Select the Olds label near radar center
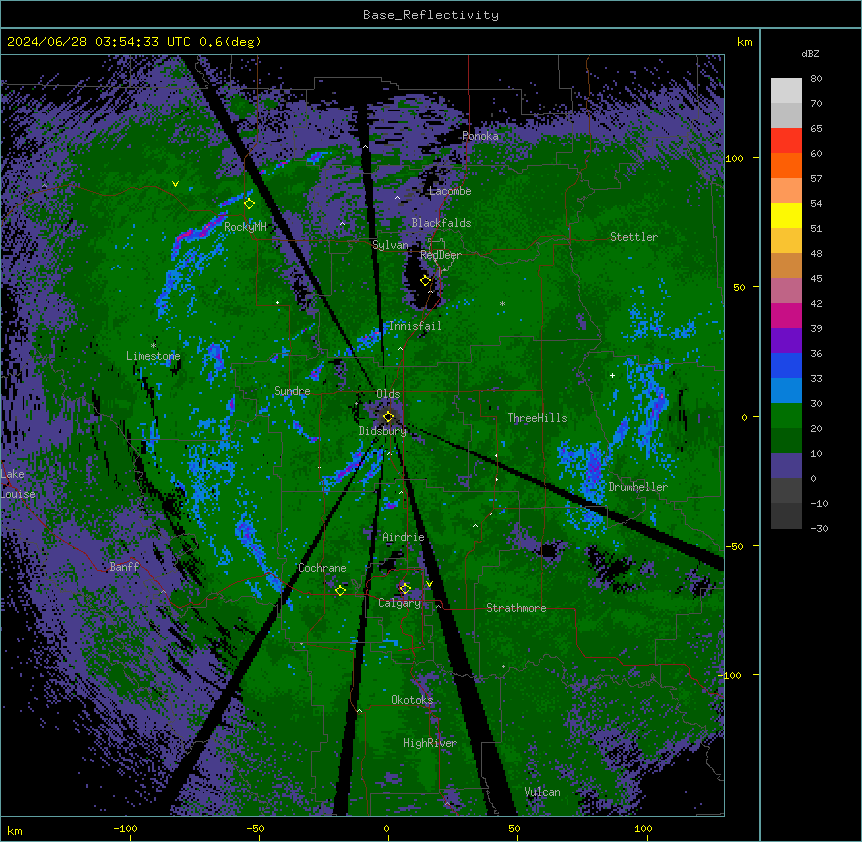 pyautogui.click(x=388, y=394)
